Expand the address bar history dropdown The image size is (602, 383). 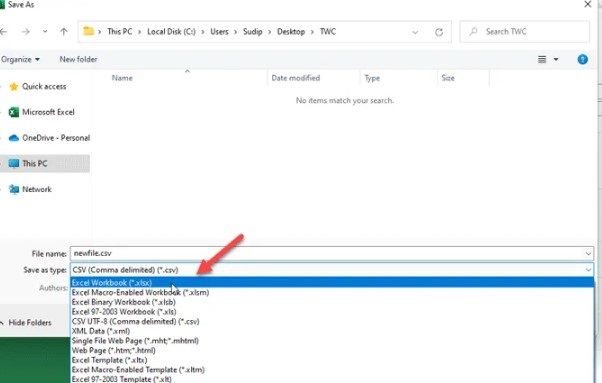415,32
